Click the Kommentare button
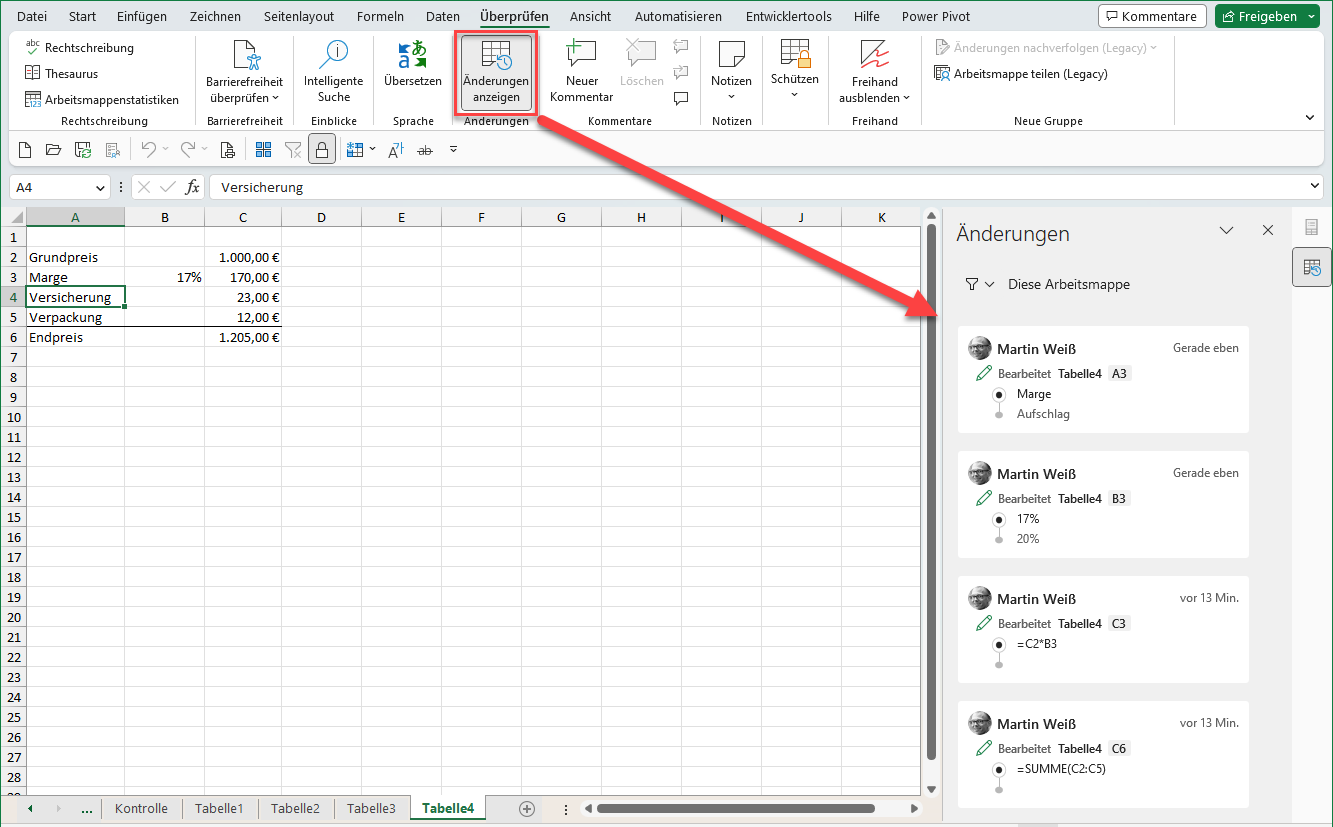 1151,16
